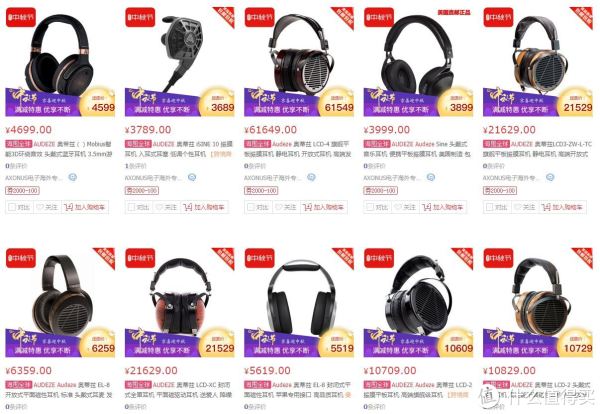
Task: Click the 券2000-100 coupon tag under iSINE 10
Action: tap(142, 191)
